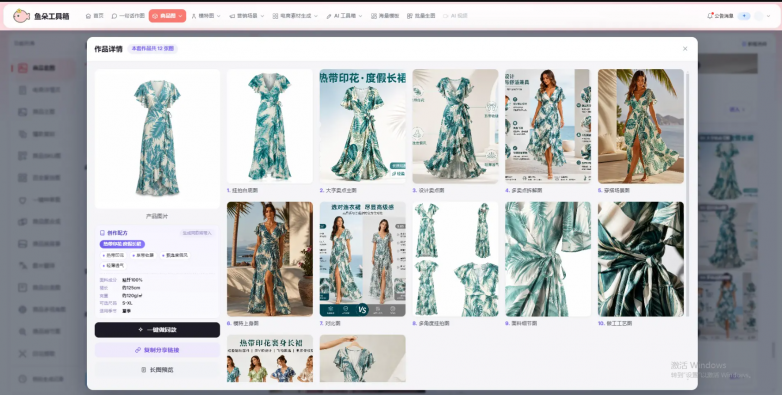Open thumbnail 7 对比图 with VS
Viewport: 782px width, 395px height.
[363, 259]
